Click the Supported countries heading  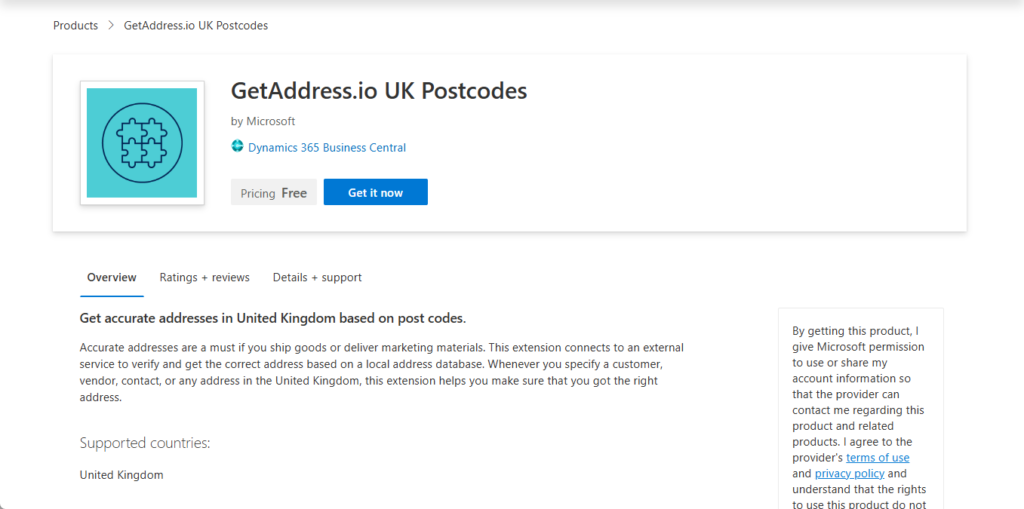pos(145,443)
